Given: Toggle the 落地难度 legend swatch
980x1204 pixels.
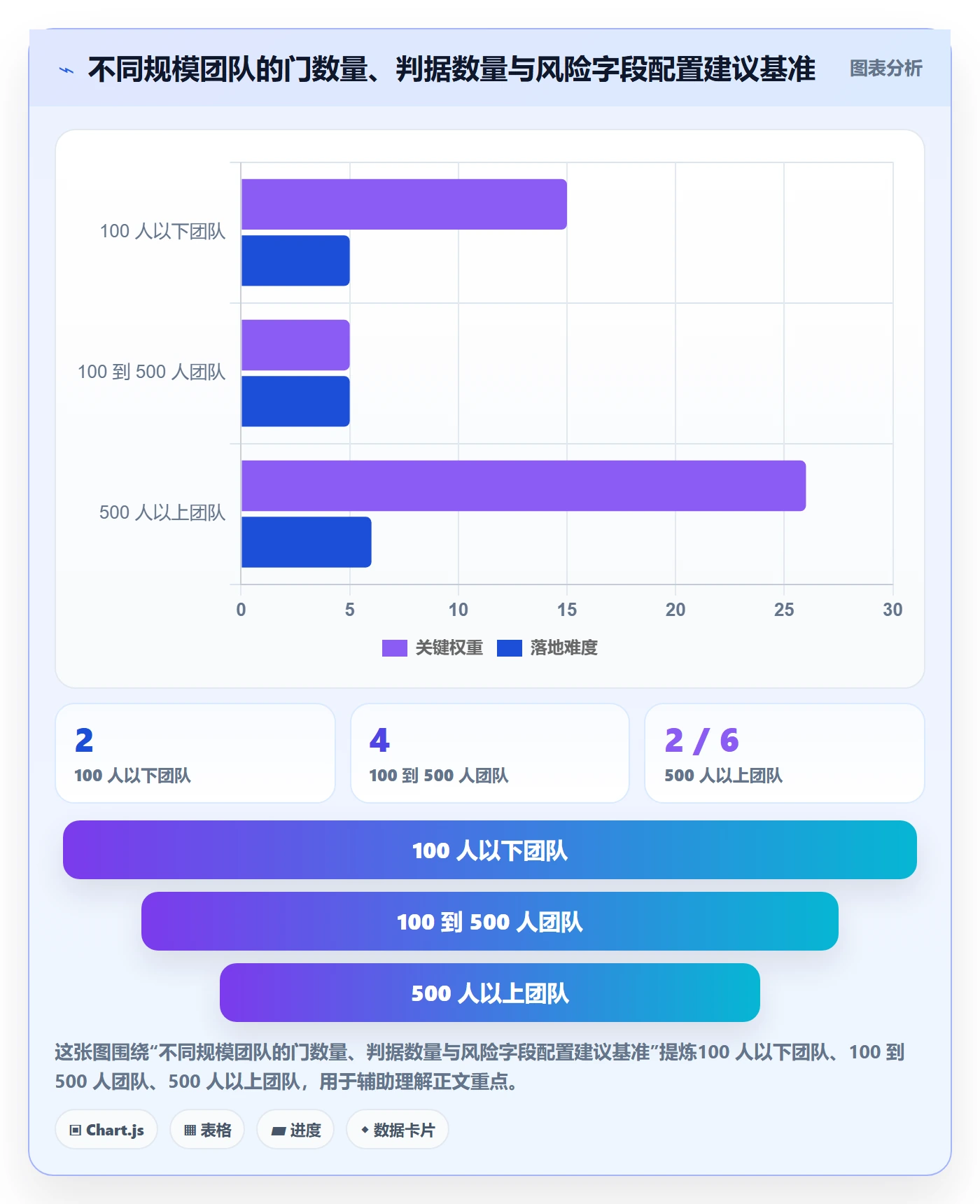Looking at the screenshot, I should (x=509, y=648).
